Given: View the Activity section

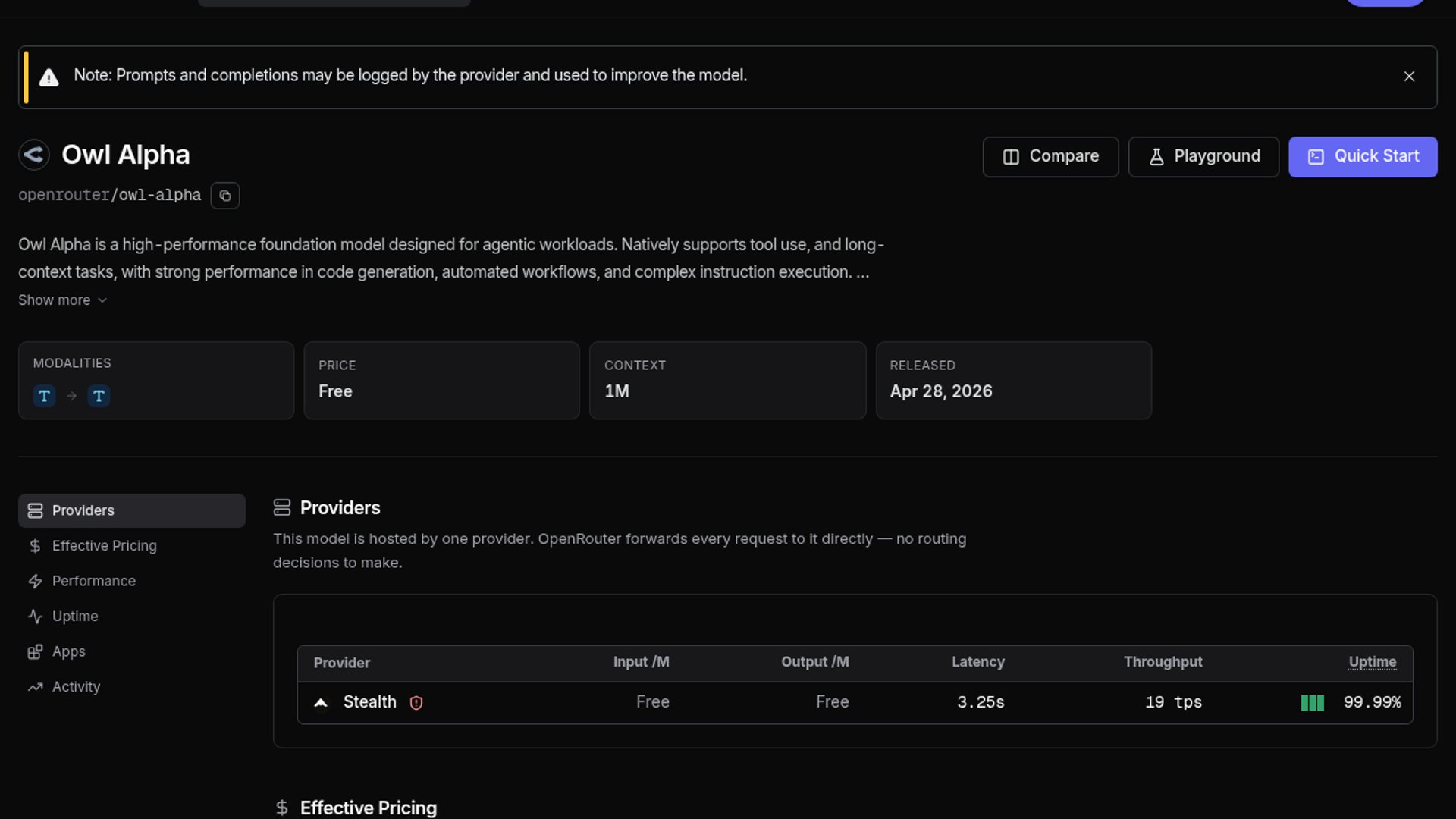Looking at the screenshot, I should point(132,687).
